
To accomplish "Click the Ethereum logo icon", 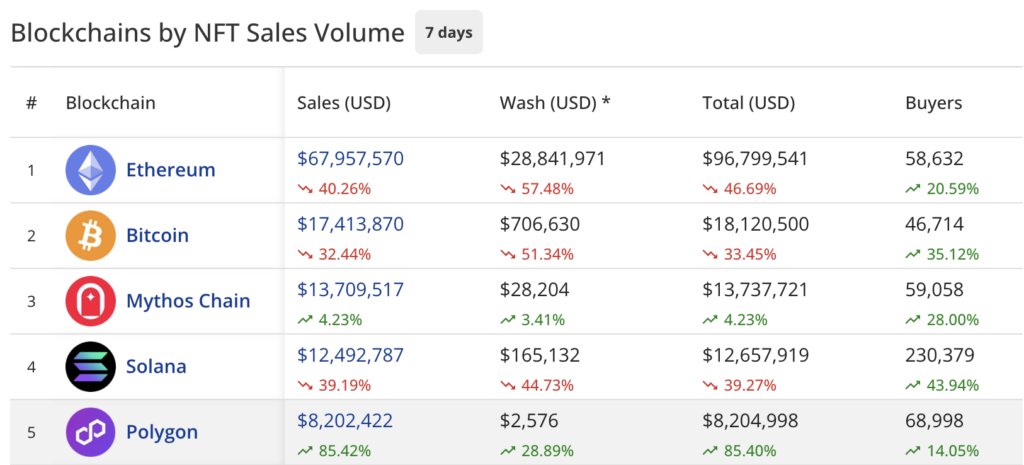I will click(x=90, y=170).
